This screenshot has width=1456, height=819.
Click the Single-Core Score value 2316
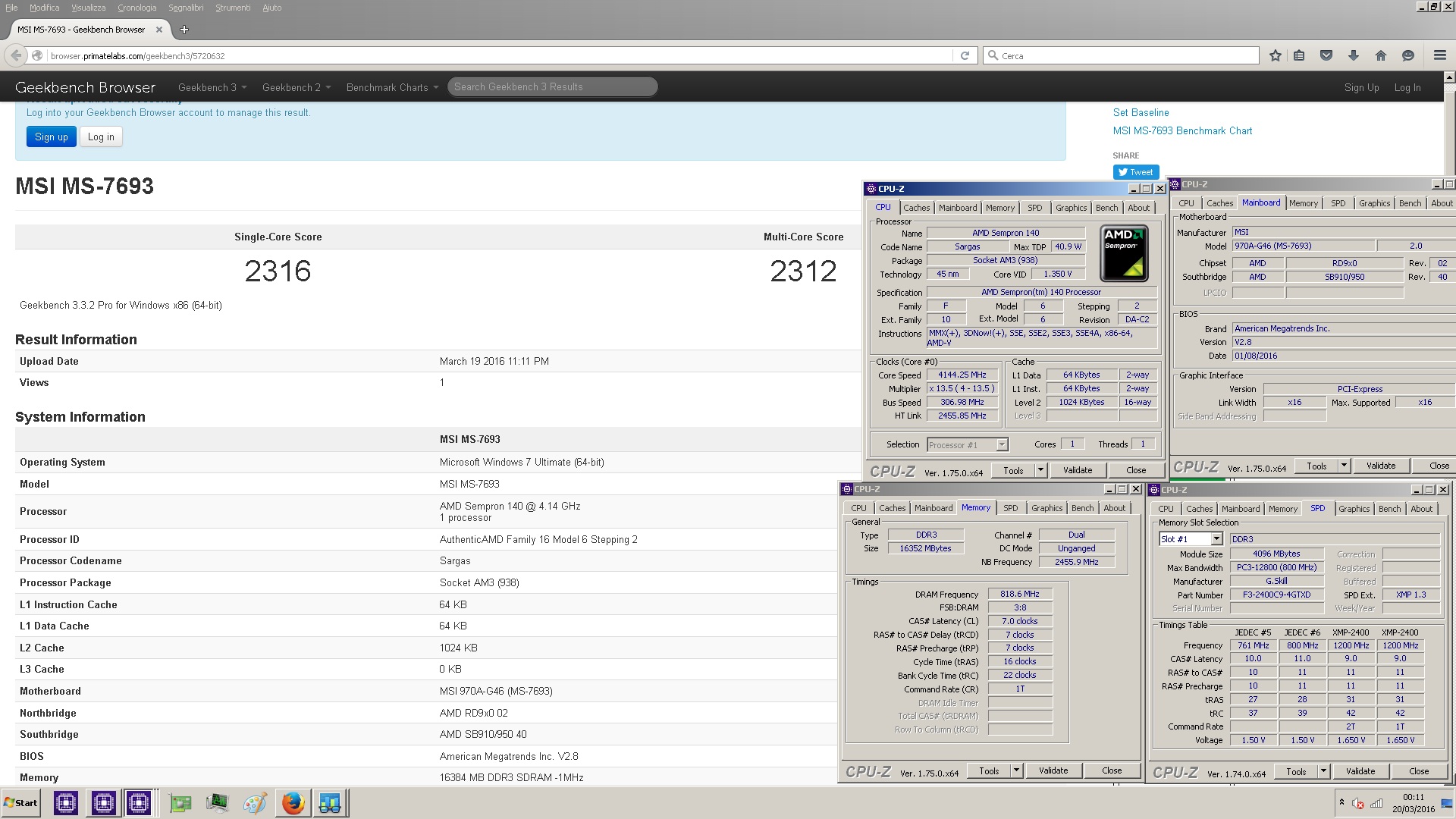pyautogui.click(x=278, y=271)
